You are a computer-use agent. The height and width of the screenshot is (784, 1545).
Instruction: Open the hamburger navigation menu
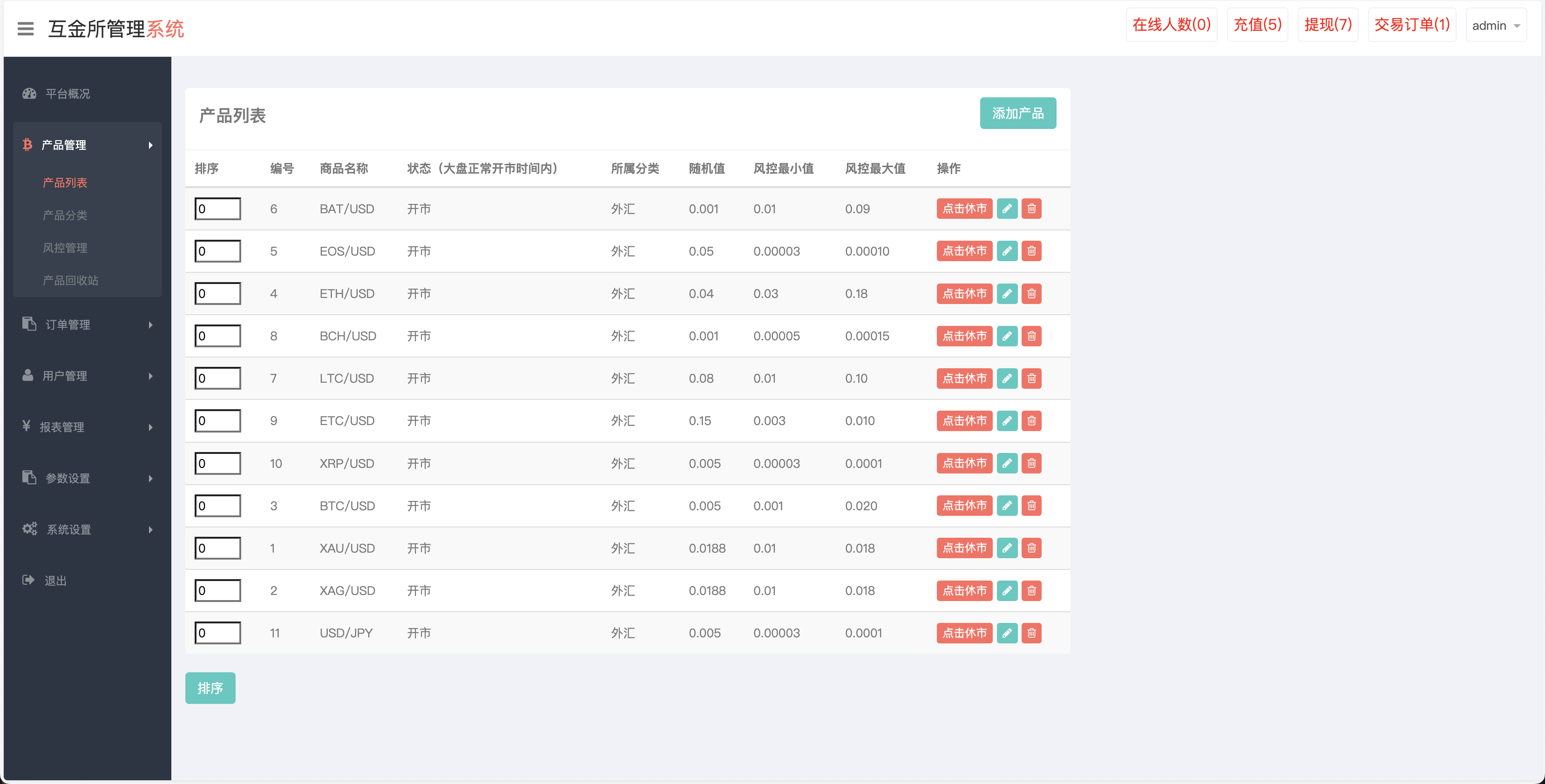coord(25,29)
